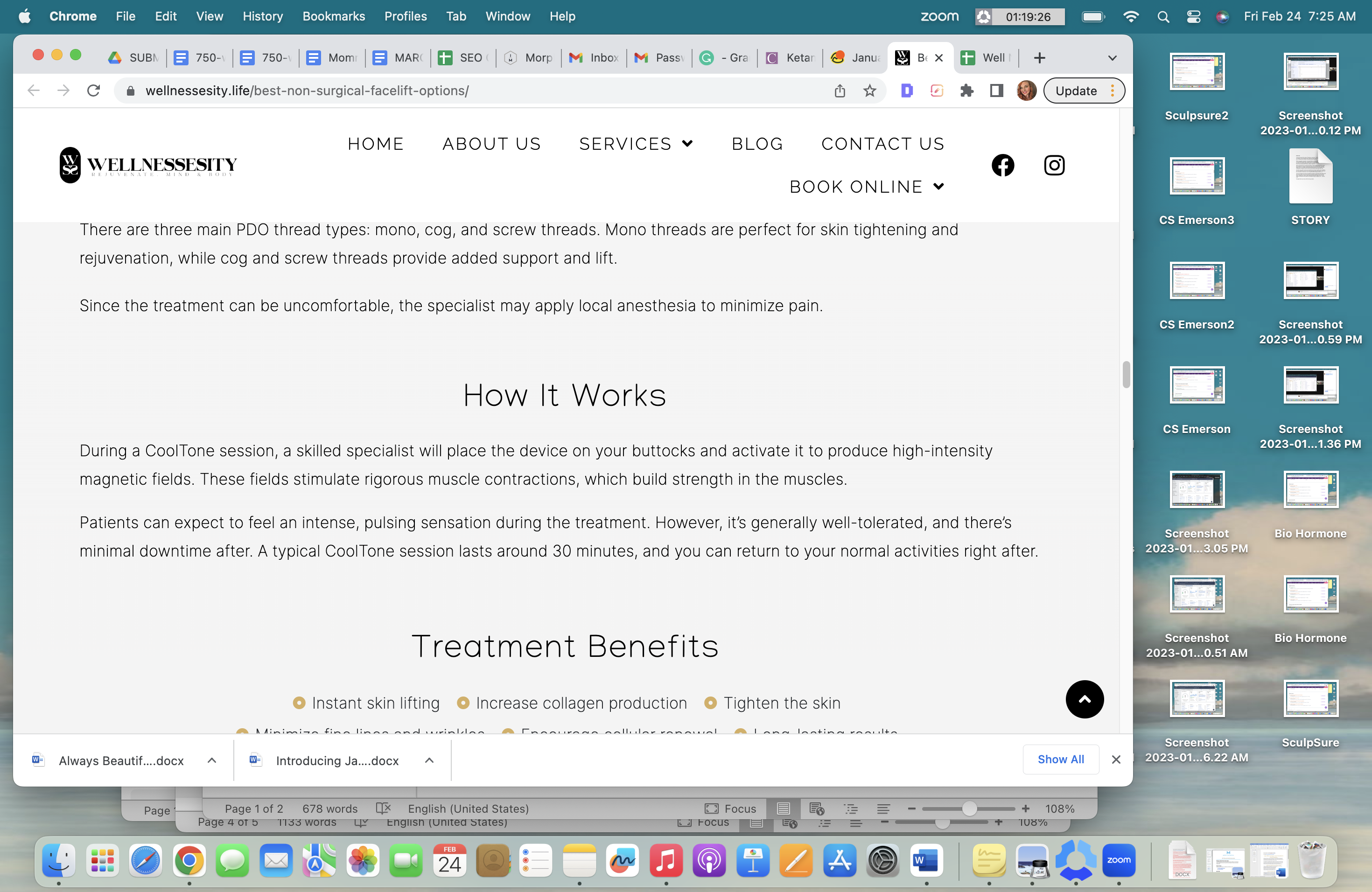Viewport: 1372px width, 892px height.
Task: Open the Bookmarks menu in menu bar
Action: [x=333, y=16]
